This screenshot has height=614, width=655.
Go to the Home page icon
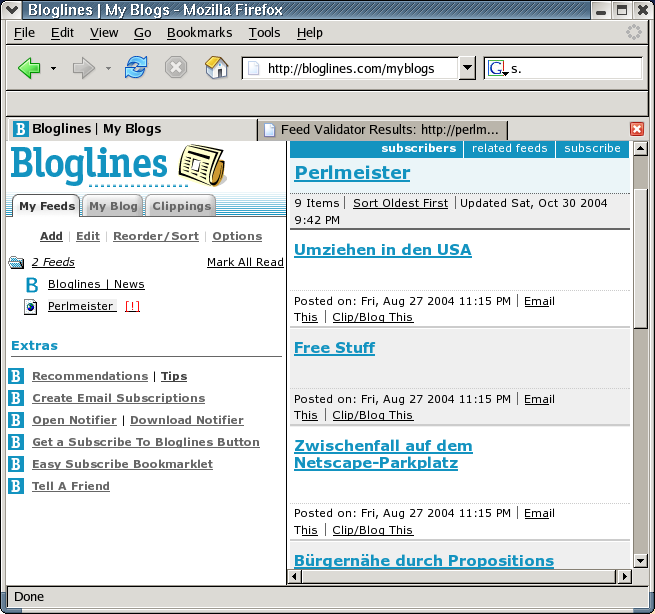(x=217, y=67)
